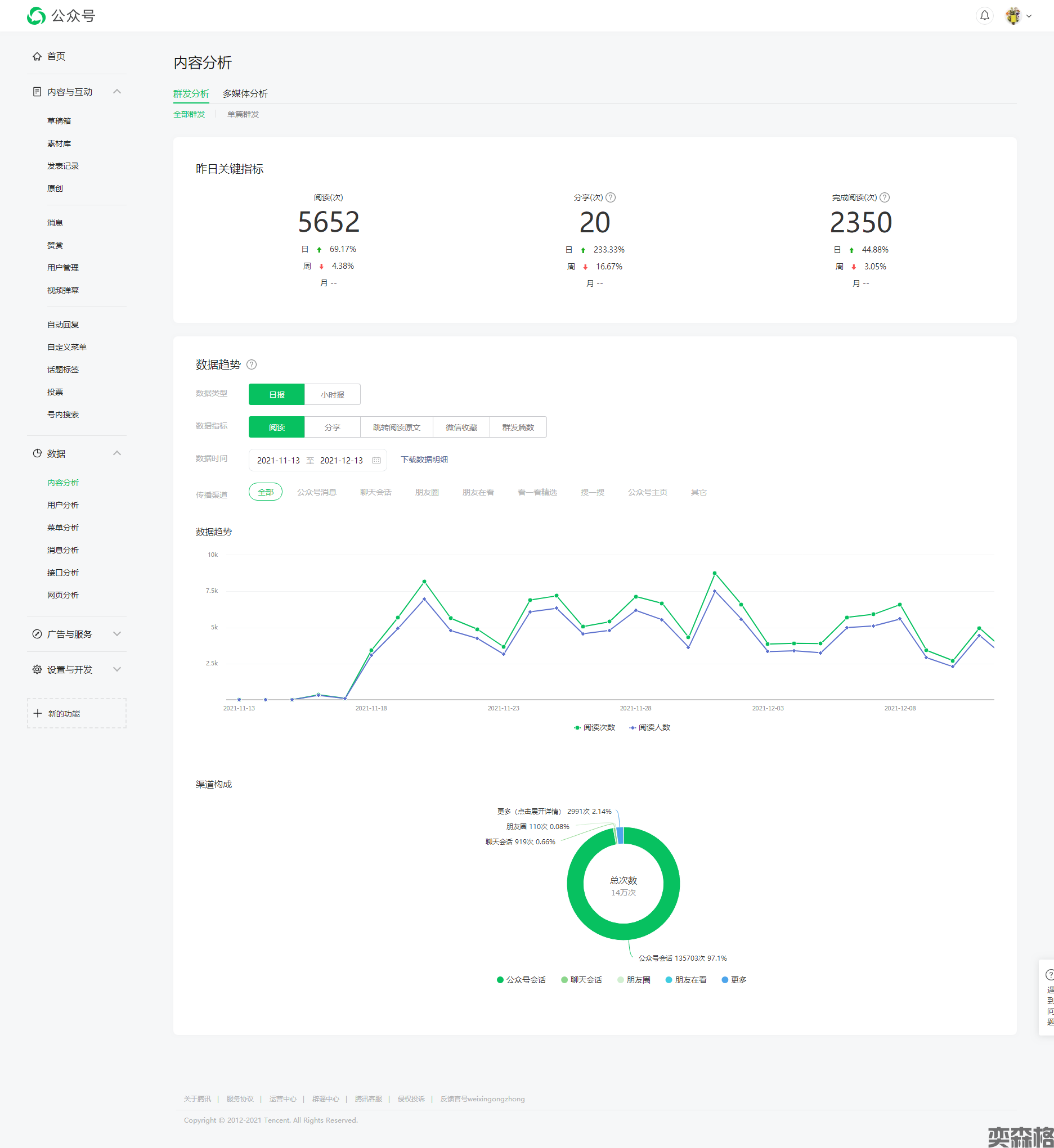Click the WeChat Official Account logo
The width and height of the screenshot is (1054, 1148).
click(x=37, y=16)
